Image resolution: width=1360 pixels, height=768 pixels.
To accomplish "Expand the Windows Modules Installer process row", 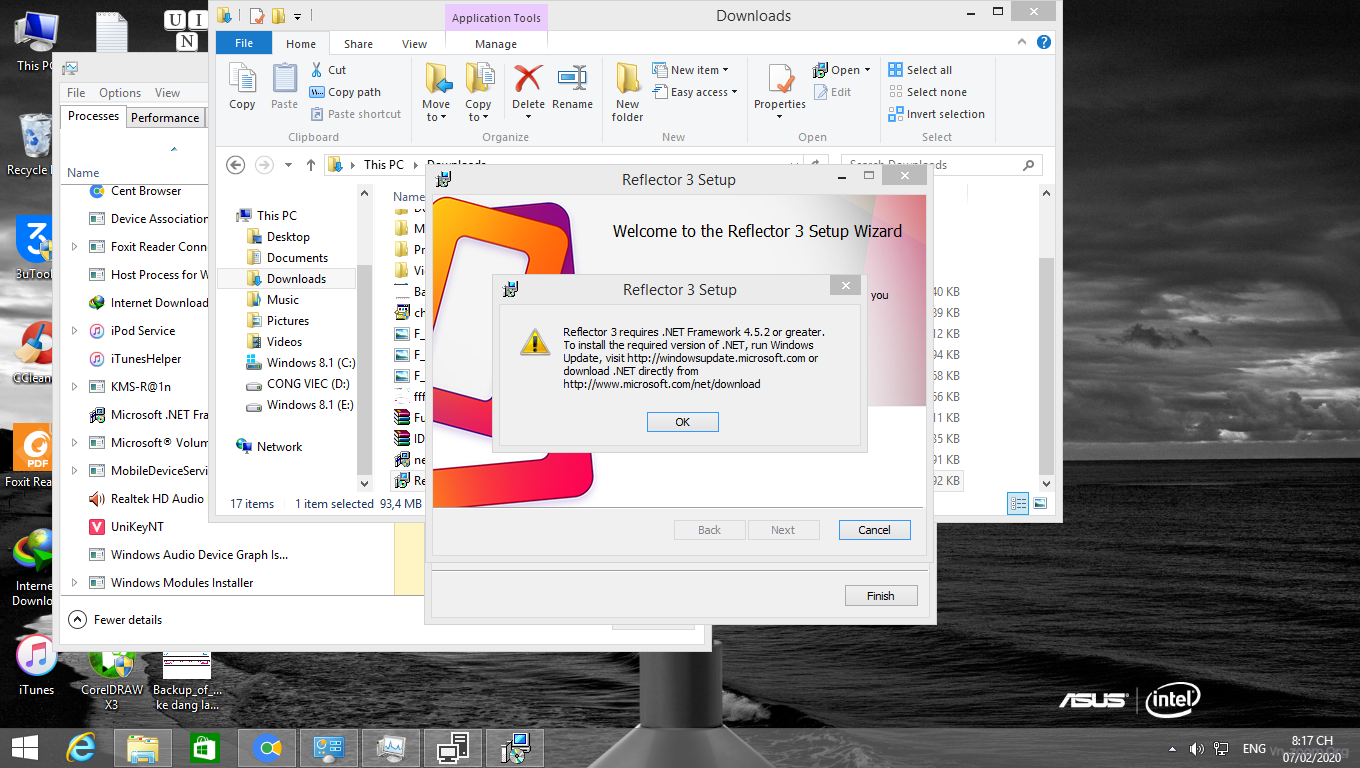I will click(75, 583).
